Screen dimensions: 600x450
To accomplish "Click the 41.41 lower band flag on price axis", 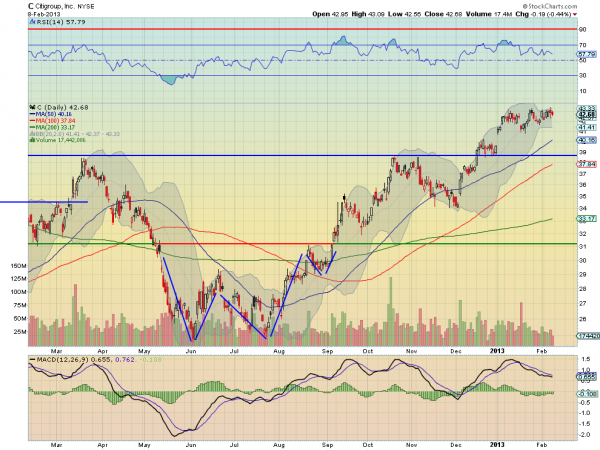I will click(x=587, y=127).
